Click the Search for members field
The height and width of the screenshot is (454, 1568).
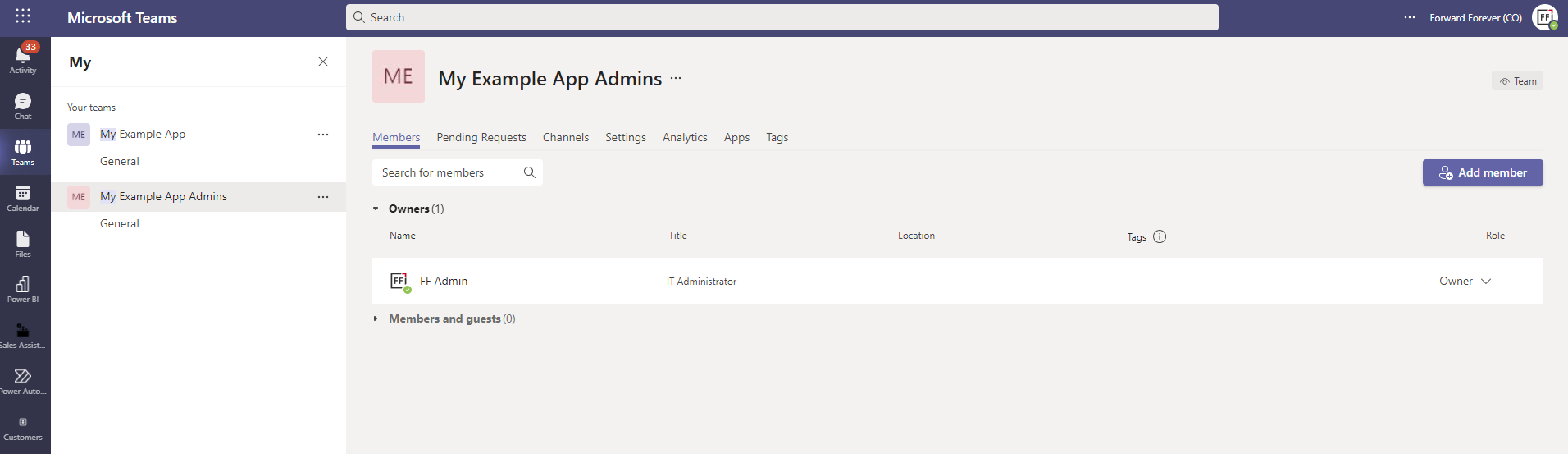point(447,172)
